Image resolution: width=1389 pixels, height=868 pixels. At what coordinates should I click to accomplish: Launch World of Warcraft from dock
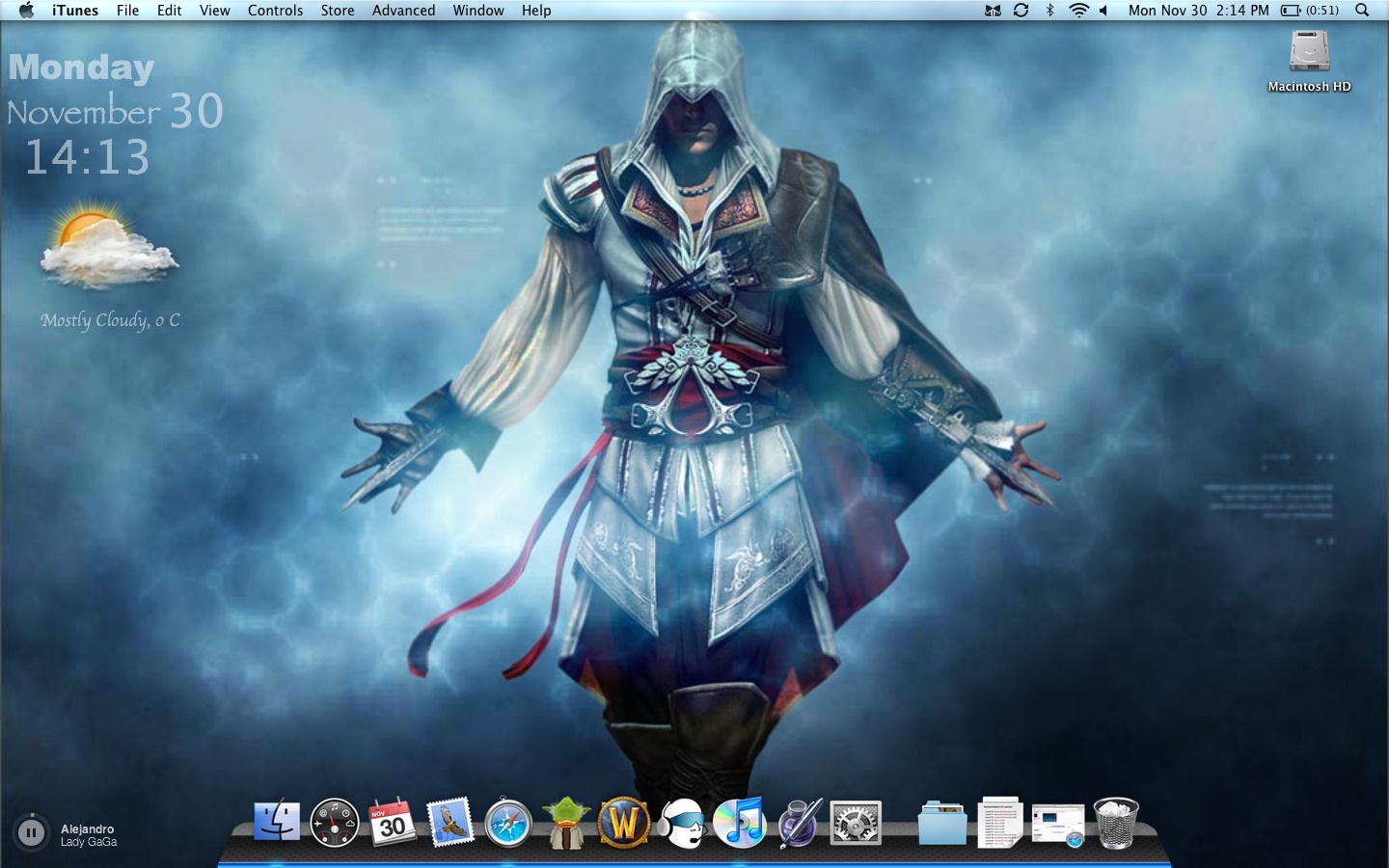(624, 823)
